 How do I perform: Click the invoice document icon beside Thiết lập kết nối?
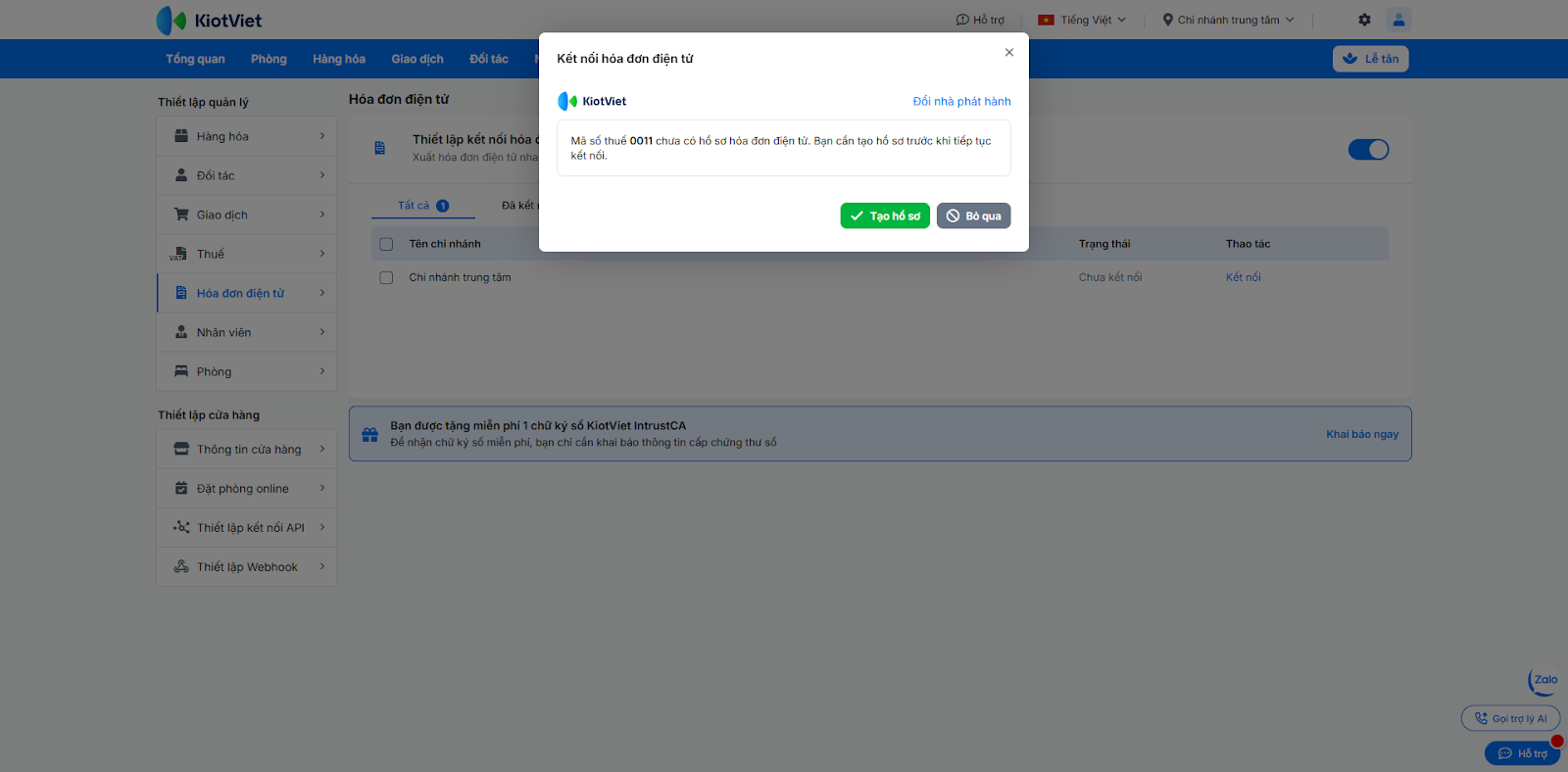380,148
